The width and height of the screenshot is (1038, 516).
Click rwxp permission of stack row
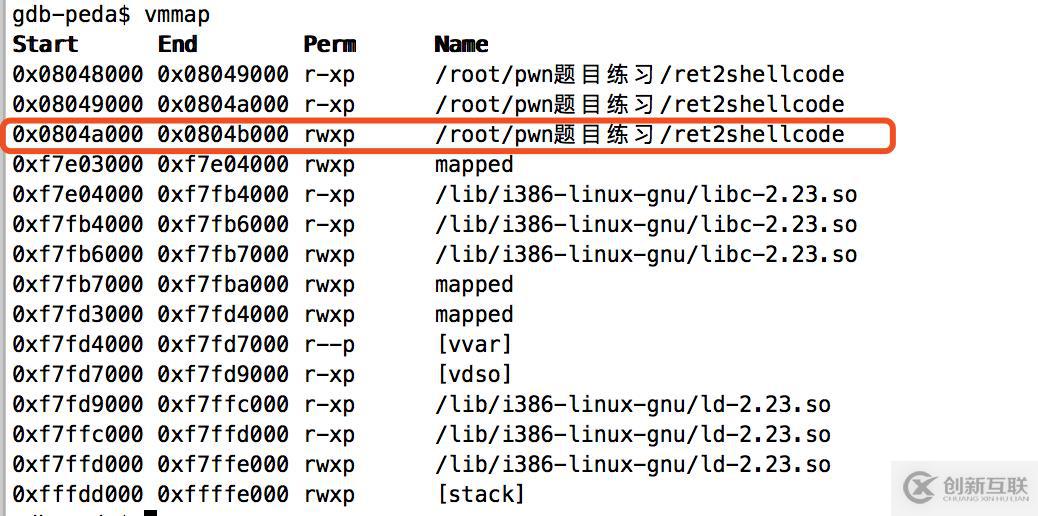[x=330, y=496]
